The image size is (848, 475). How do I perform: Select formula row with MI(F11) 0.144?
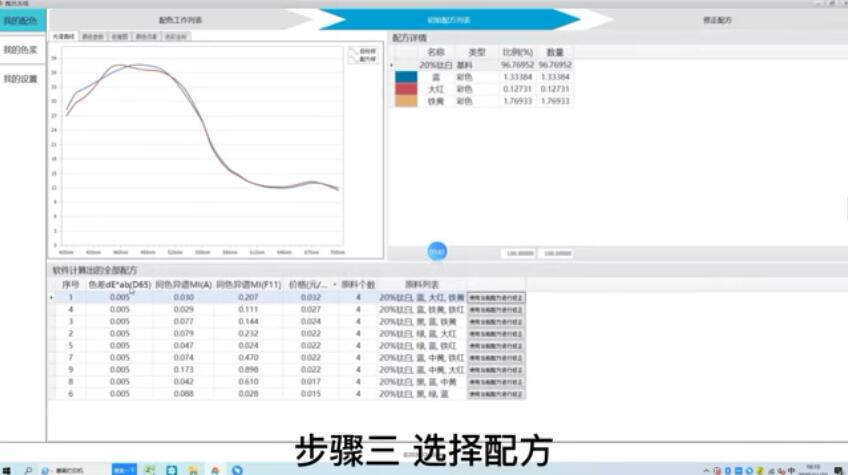[287, 321]
